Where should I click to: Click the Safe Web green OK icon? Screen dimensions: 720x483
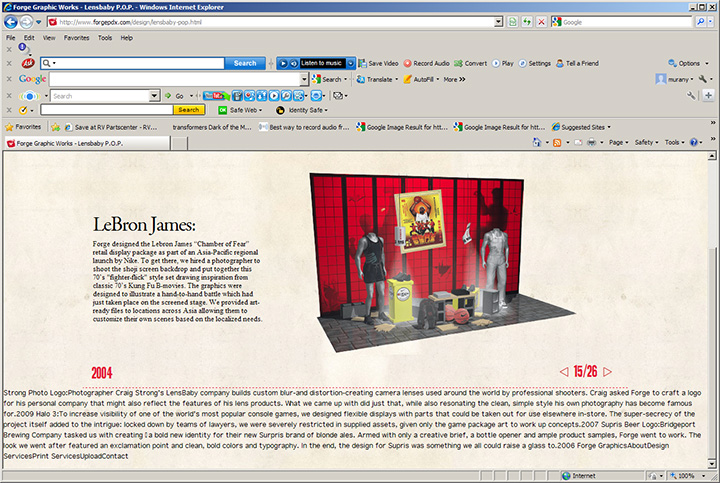point(223,110)
